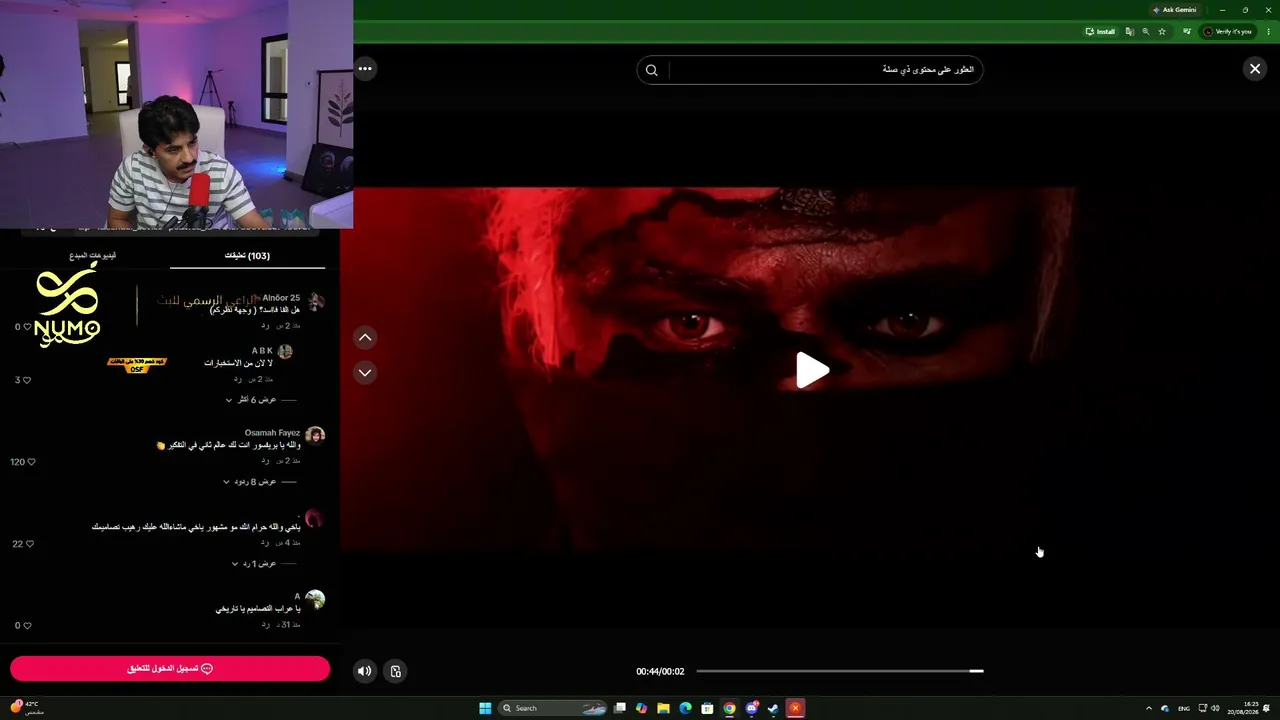1280x720 pixels.
Task: Click the magnifier search icon in search box
Action: tap(652, 70)
